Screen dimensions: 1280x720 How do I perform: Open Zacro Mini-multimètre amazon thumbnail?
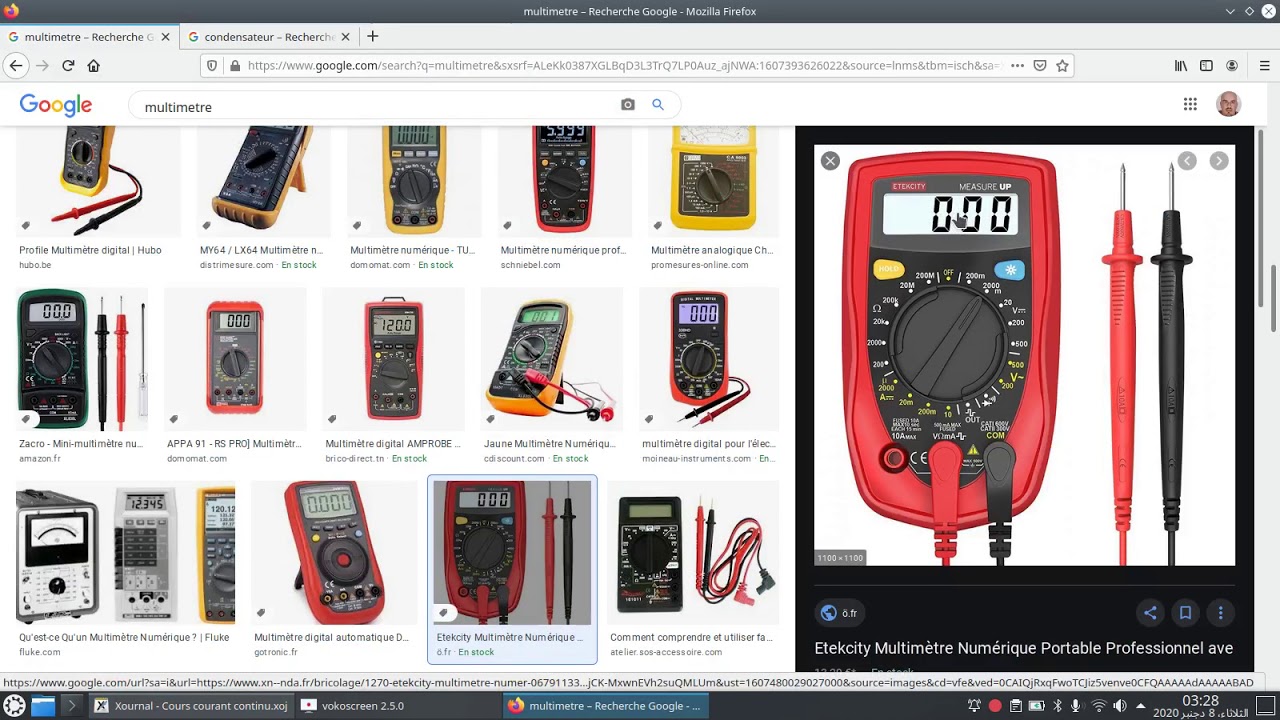81,358
